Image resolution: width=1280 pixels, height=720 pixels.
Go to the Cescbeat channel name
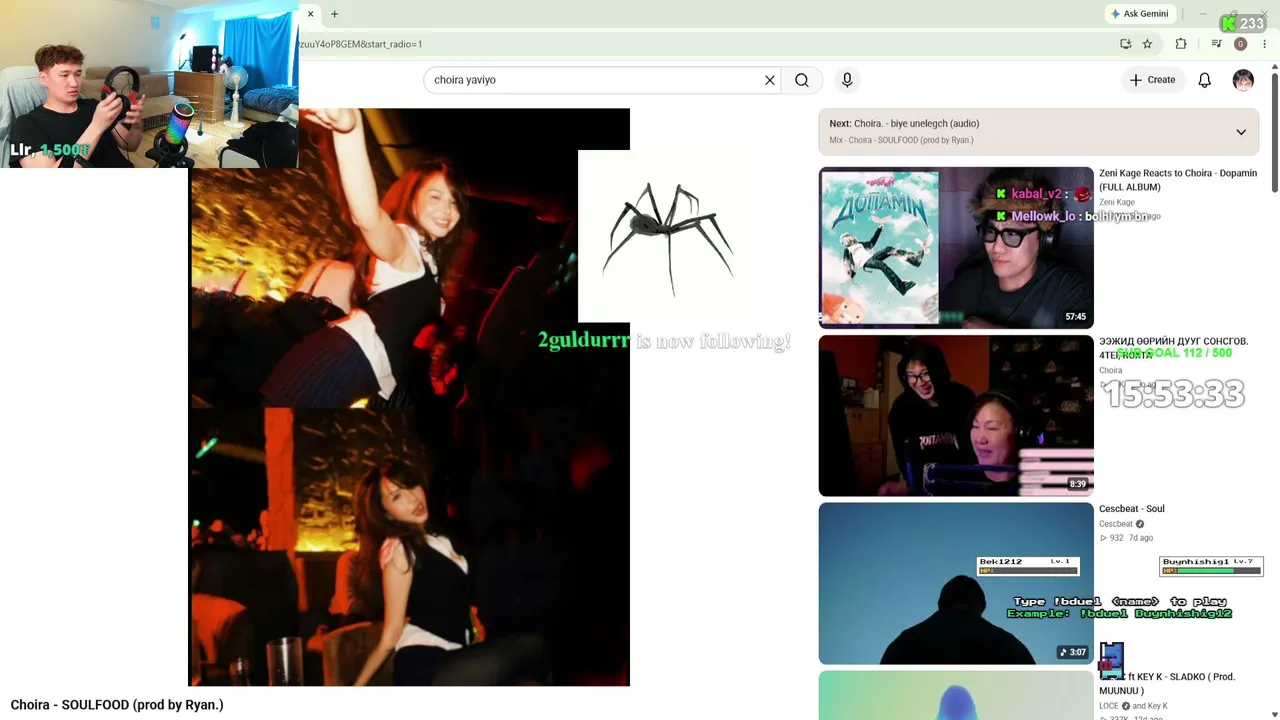pos(1116,524)
